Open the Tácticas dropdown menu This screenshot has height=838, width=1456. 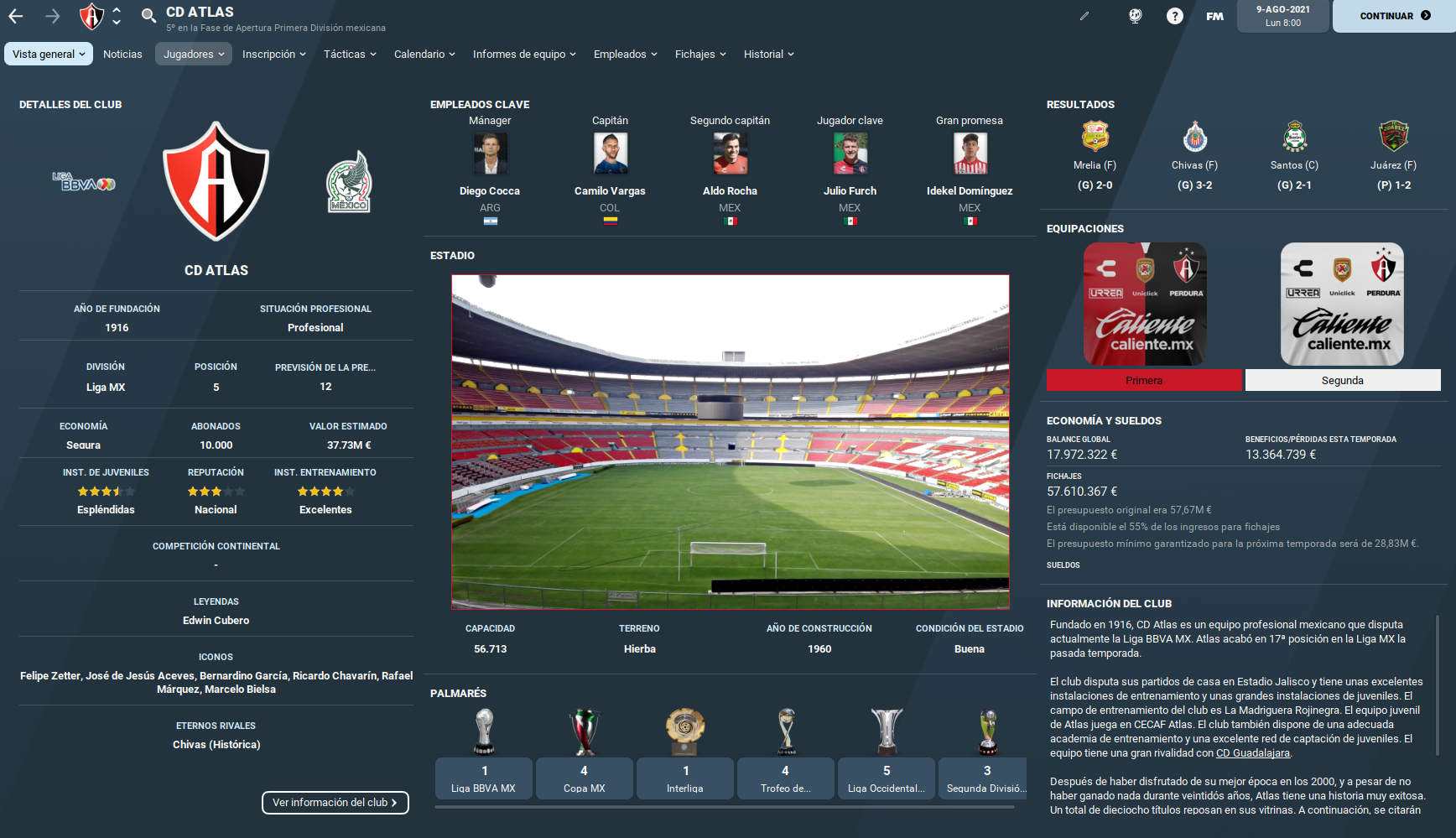[350, 54]
